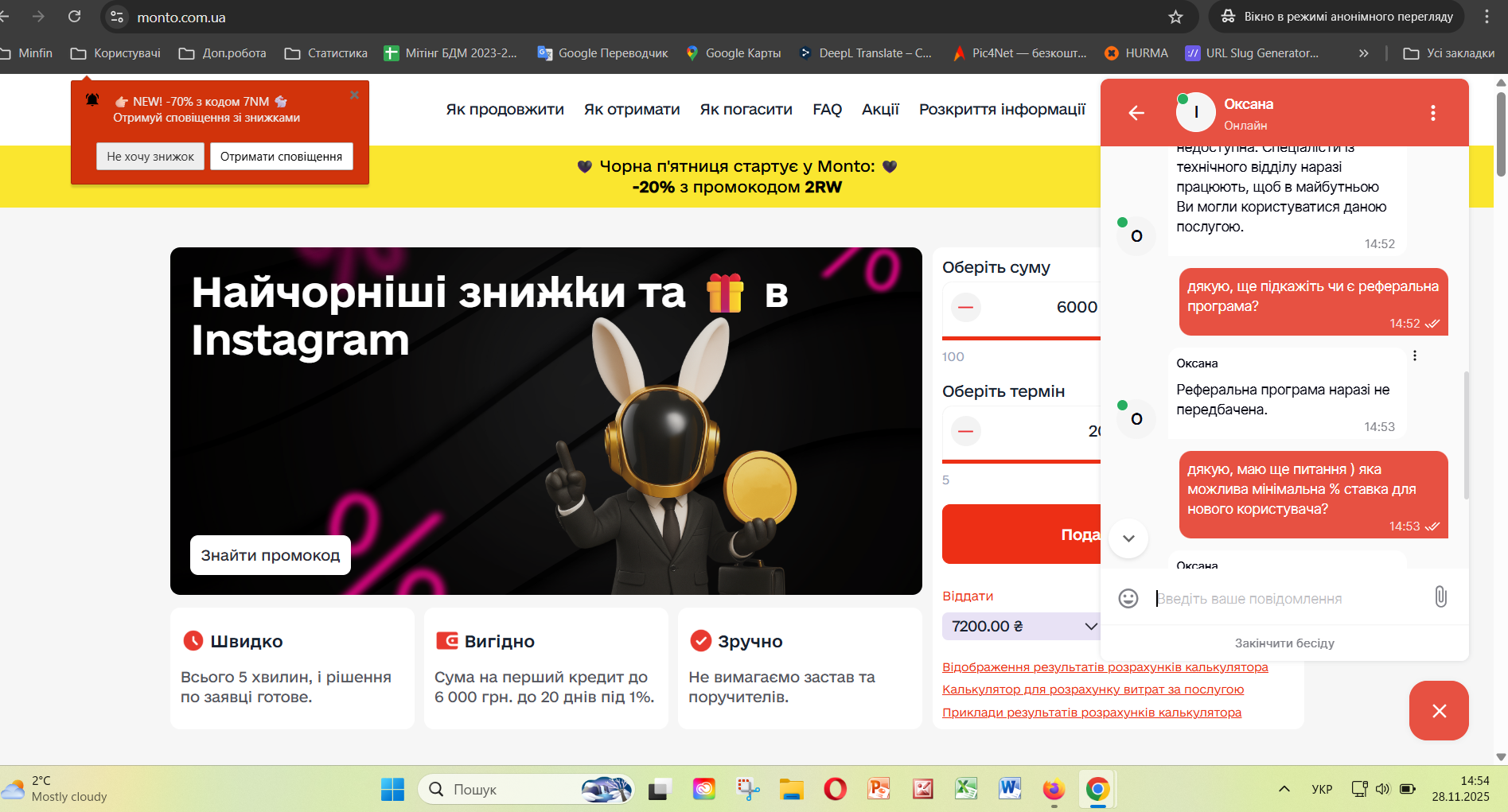1508x812 pixels.
Task: Open the Доп.робота bookmarks folder
Action: pyautogui.click(x=222, y=53)
